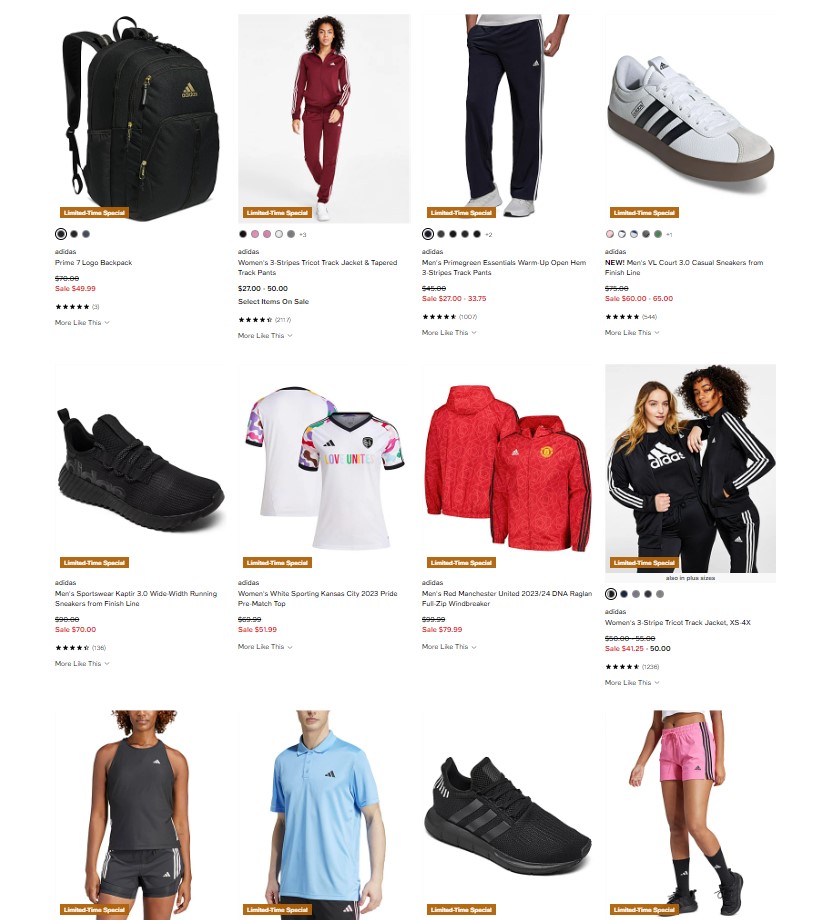816x920 pixels.
Task: Click Limited-Time Special badge on pink shorts image
Action: [x=644, y=909]
